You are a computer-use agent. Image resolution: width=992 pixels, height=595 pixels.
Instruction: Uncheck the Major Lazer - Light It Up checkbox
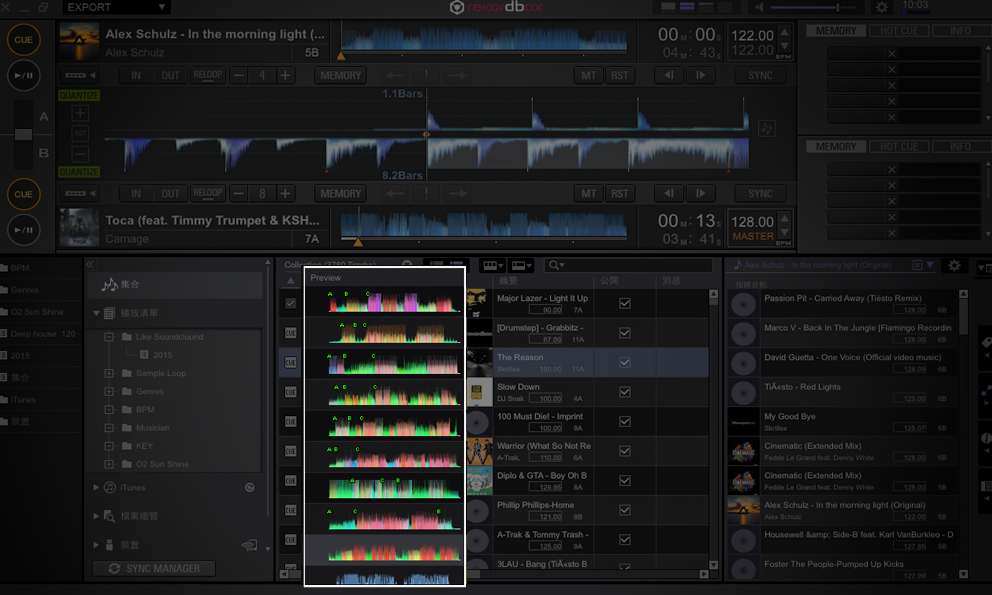[624, 303]
